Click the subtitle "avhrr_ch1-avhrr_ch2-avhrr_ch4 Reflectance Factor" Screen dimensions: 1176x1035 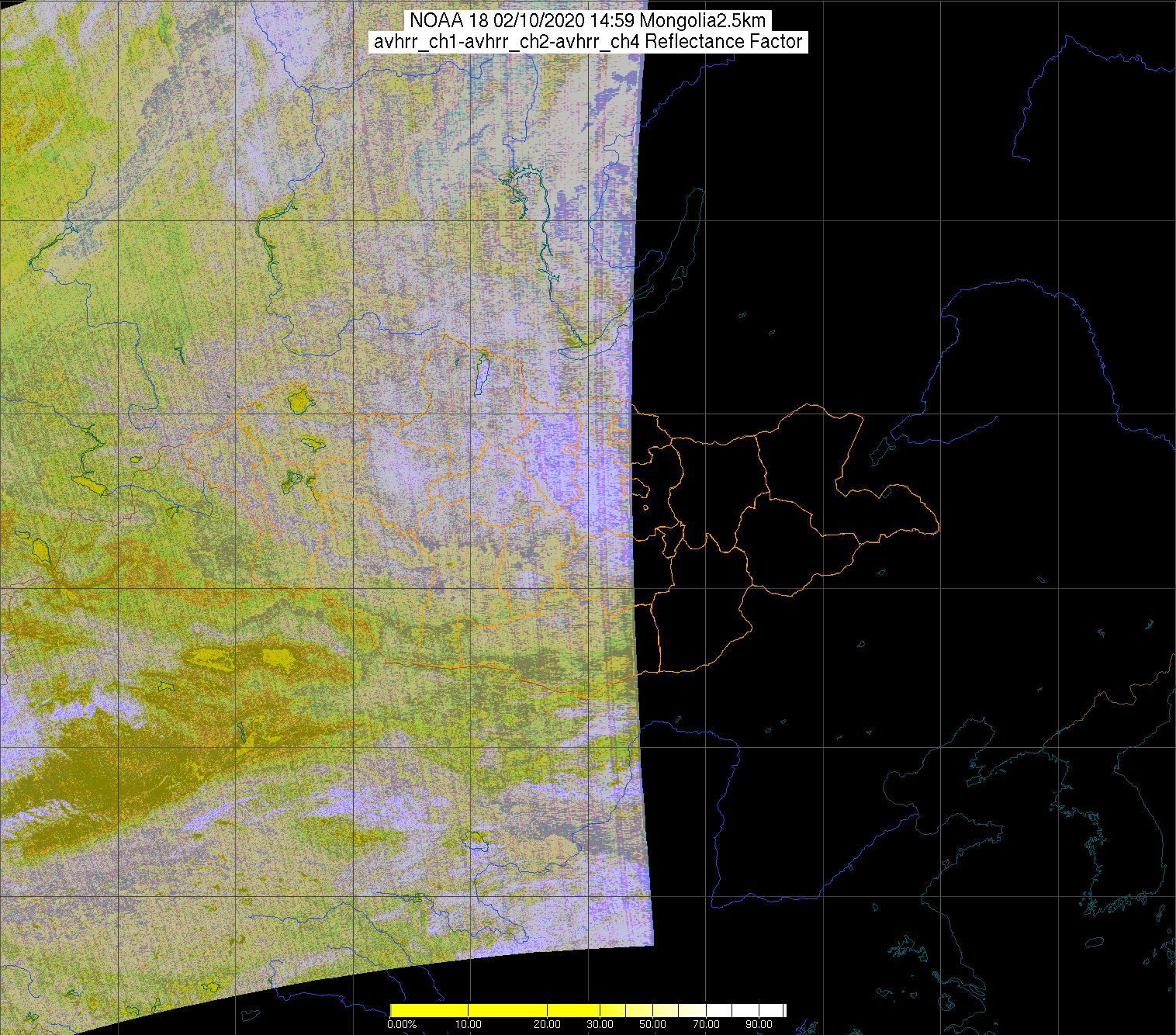pyautogui.click(x=587, y=42)
